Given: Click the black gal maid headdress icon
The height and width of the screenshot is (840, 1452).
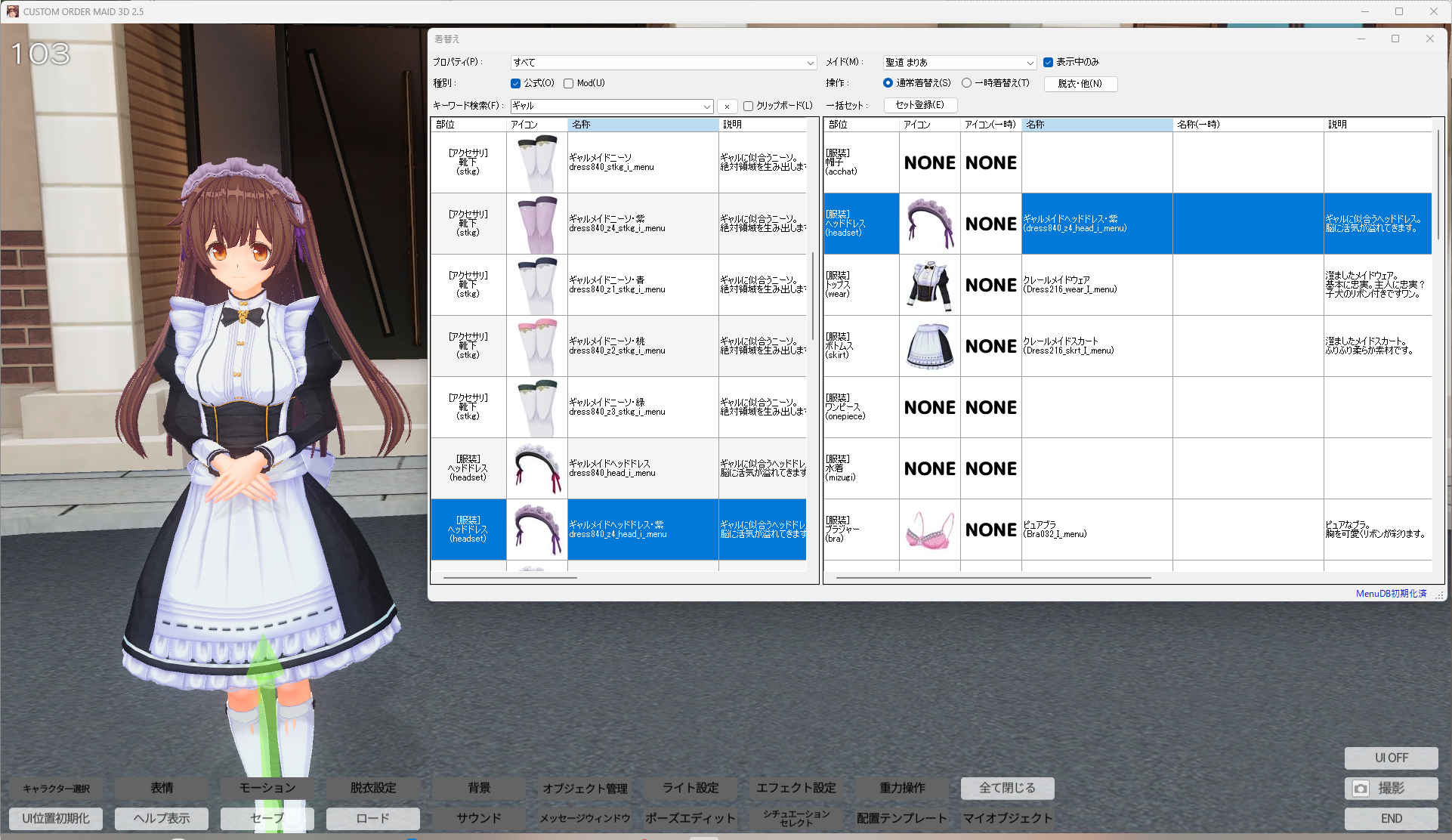Looking at the screenshot, I should click(x=536, y=468).
